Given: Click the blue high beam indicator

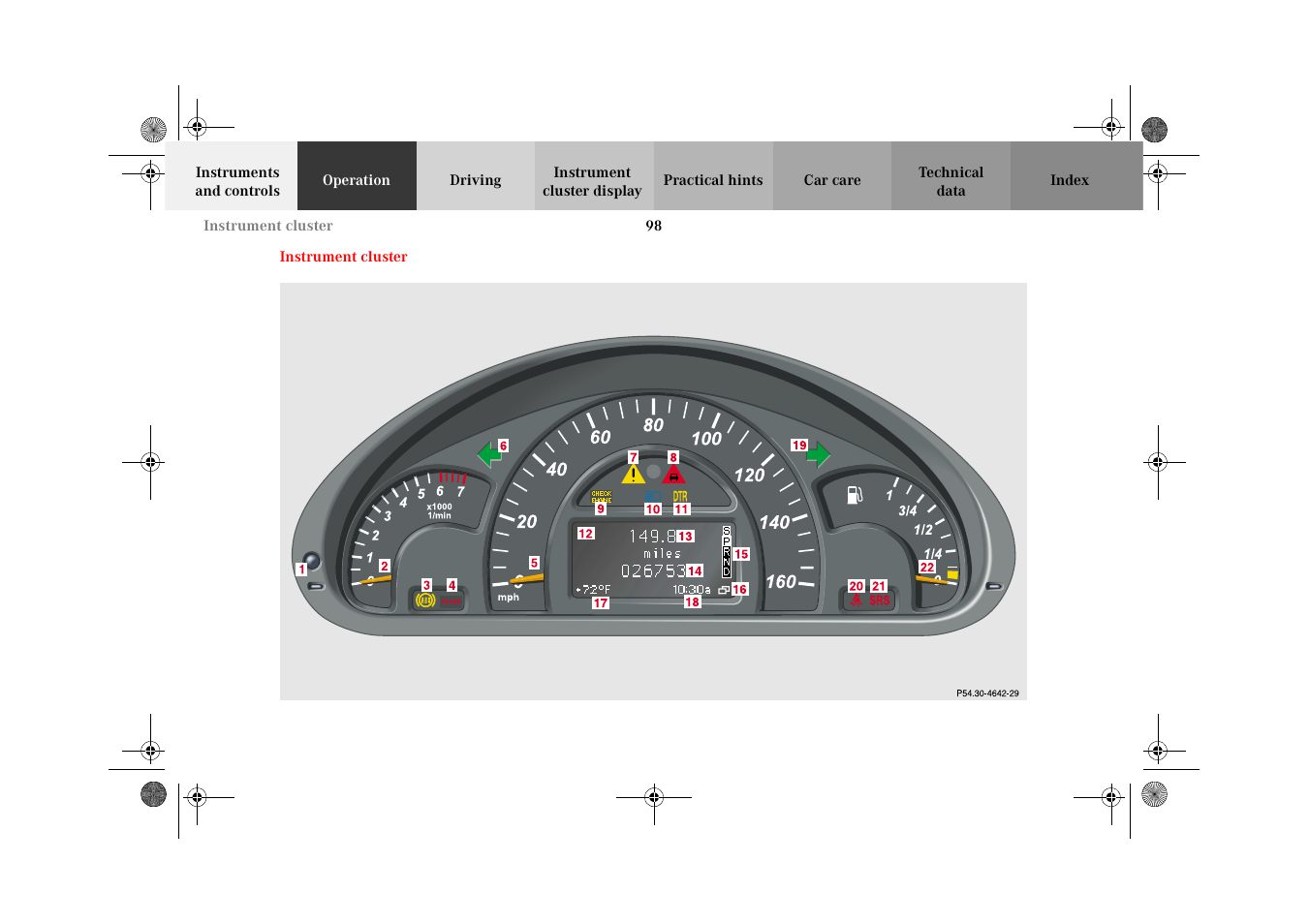Looking at the screenshot, I should [653, 497].
